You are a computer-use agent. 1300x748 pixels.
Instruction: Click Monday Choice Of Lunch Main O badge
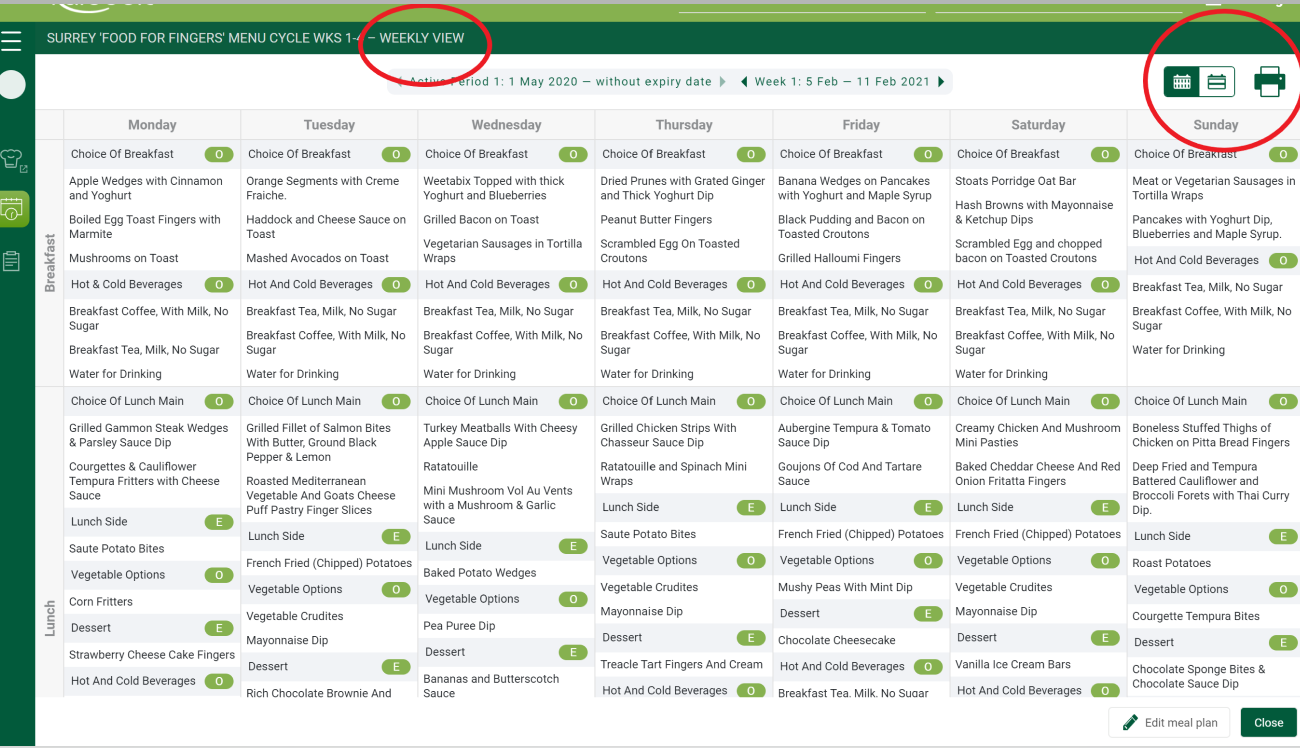tap(219, 401)
